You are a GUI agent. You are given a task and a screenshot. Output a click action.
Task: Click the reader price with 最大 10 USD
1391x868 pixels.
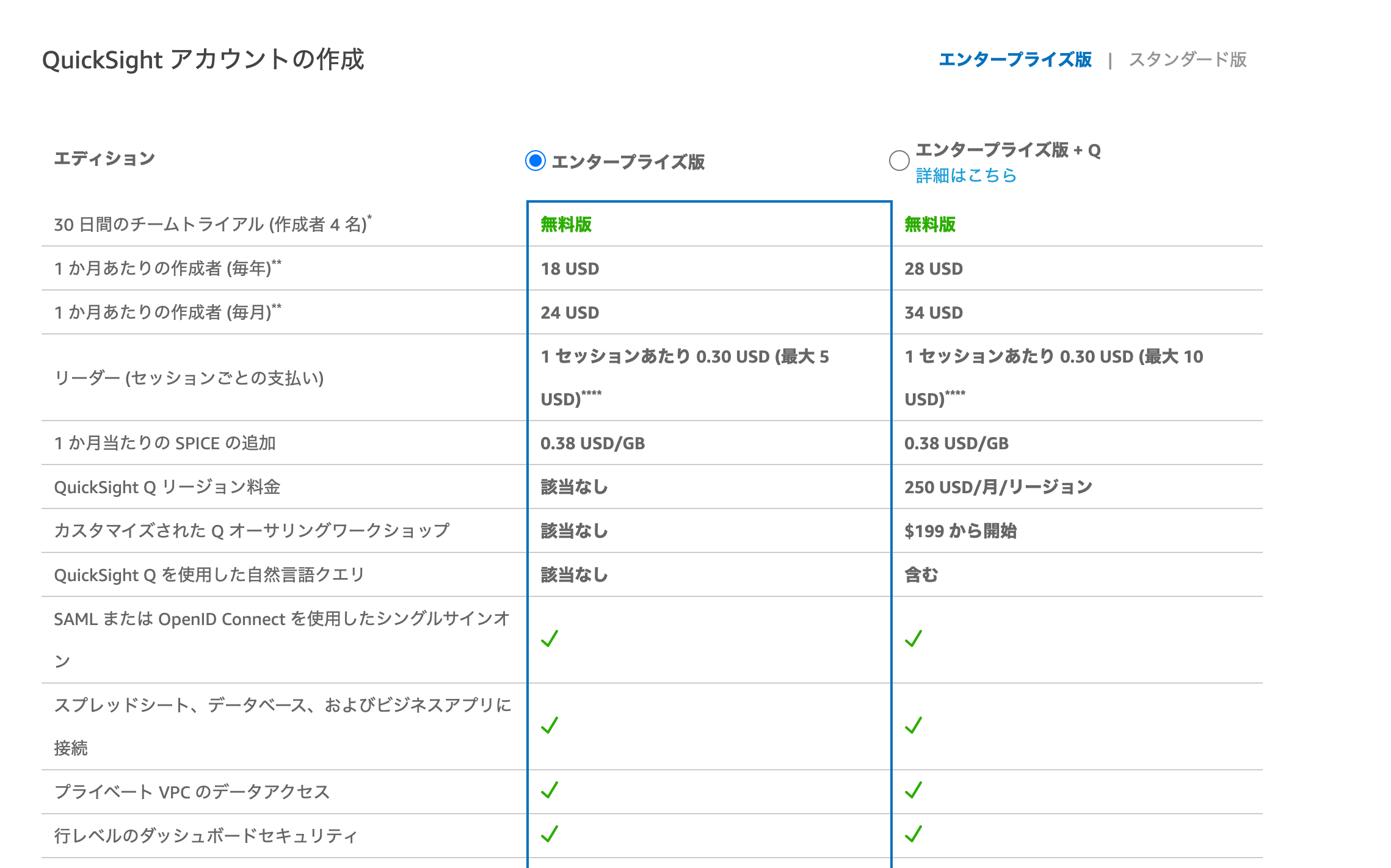point(1053,377)
